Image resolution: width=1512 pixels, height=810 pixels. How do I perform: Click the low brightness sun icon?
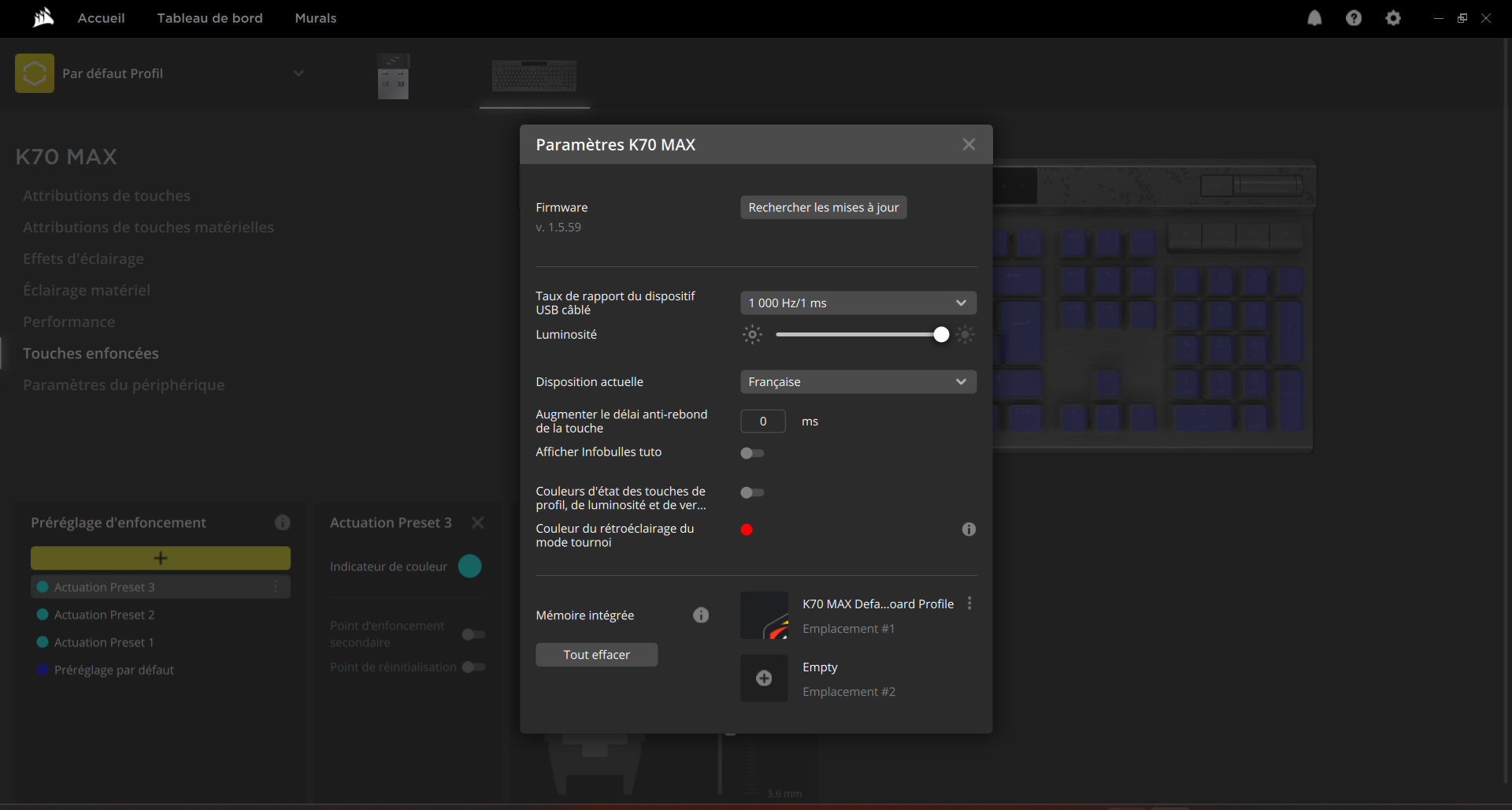point(752,335)
